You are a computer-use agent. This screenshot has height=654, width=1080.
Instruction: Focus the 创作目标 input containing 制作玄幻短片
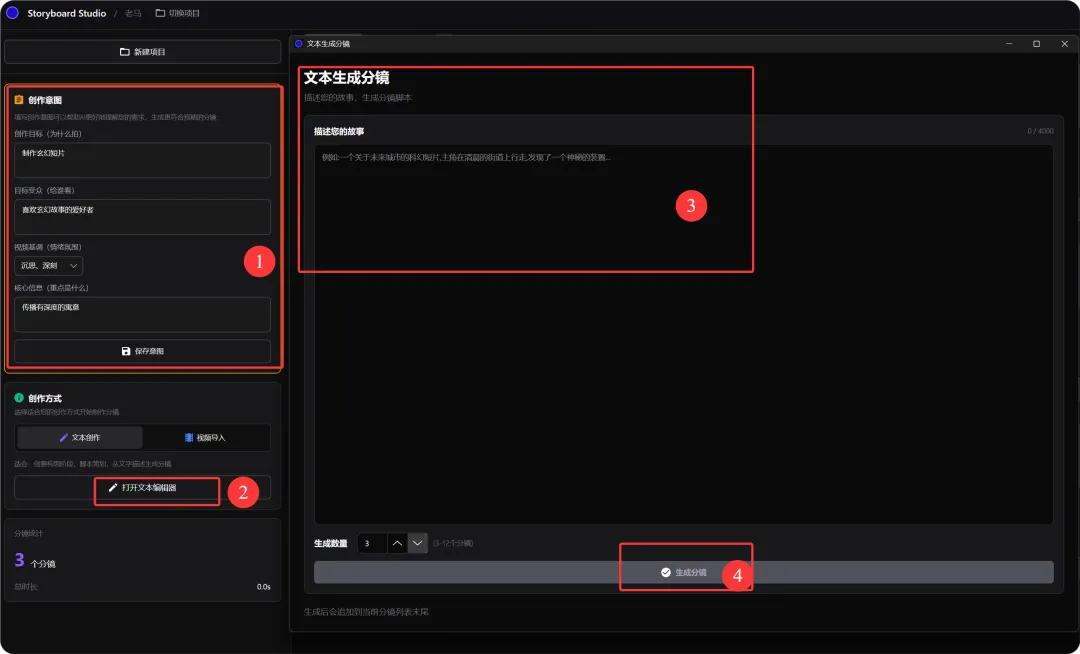coord(143,160)
